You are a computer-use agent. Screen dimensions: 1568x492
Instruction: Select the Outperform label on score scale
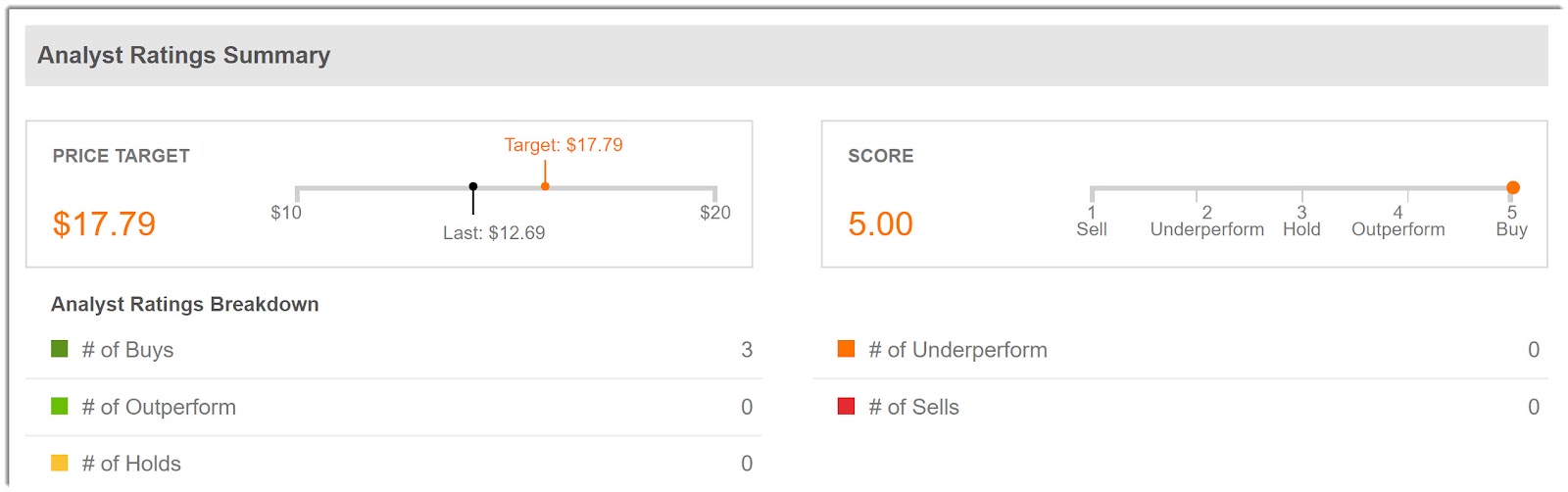(x=1397, y=229)
